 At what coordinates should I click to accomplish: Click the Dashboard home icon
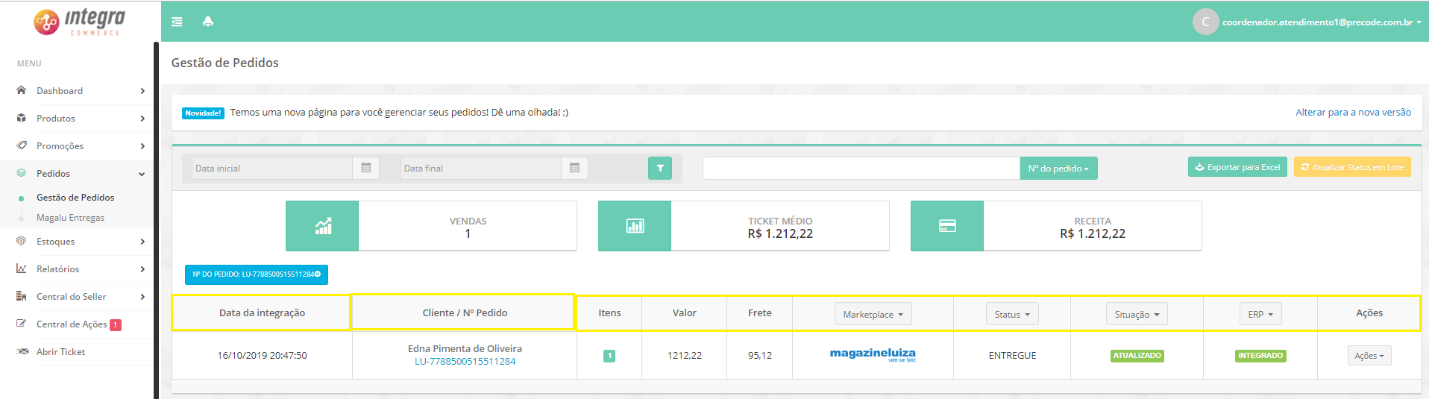tap(21, 90)
